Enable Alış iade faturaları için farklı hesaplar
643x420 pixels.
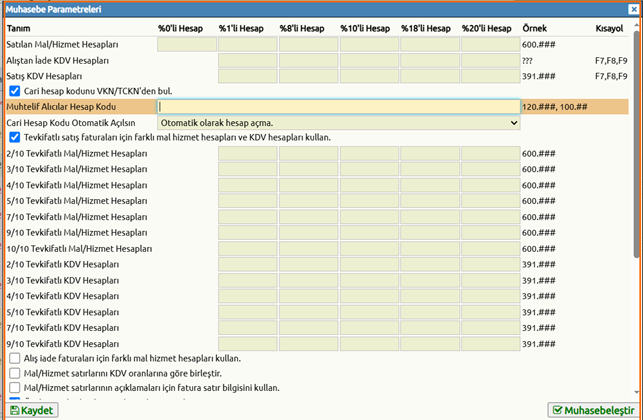[14, 358]
